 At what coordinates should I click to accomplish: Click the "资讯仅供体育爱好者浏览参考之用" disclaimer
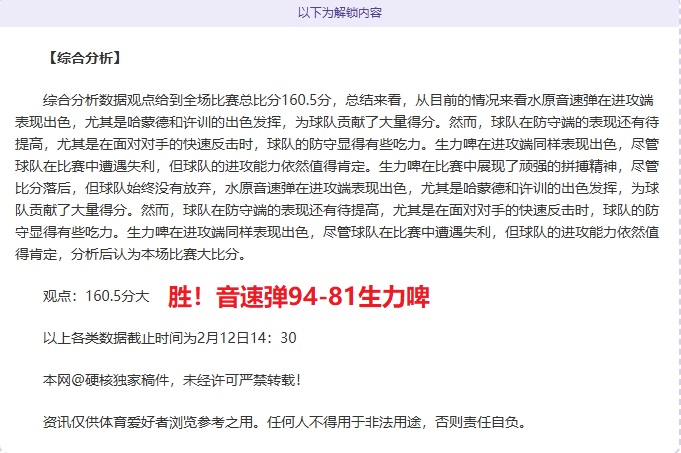click(148, 422)
